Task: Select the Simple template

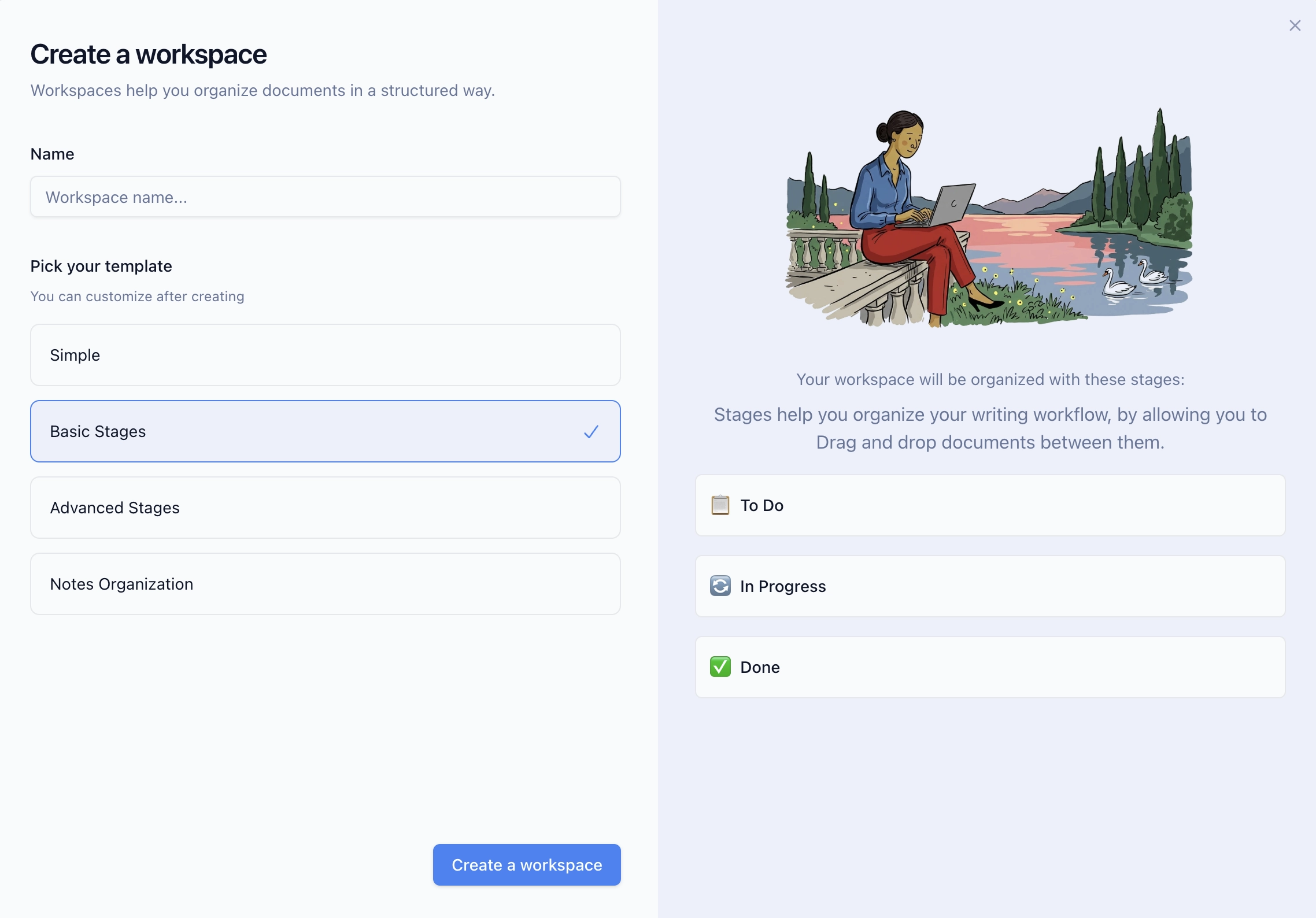Action: click(x=325, y=355)
